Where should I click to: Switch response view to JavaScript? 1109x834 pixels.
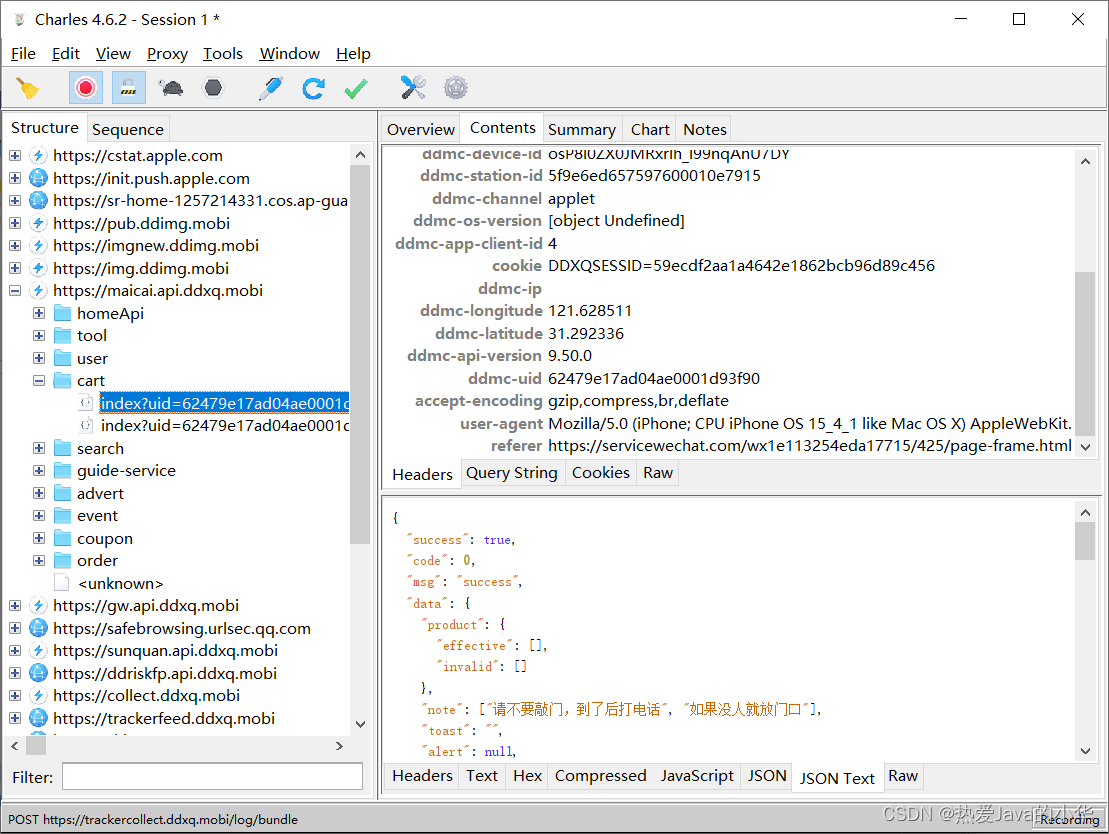click(697, 776)
